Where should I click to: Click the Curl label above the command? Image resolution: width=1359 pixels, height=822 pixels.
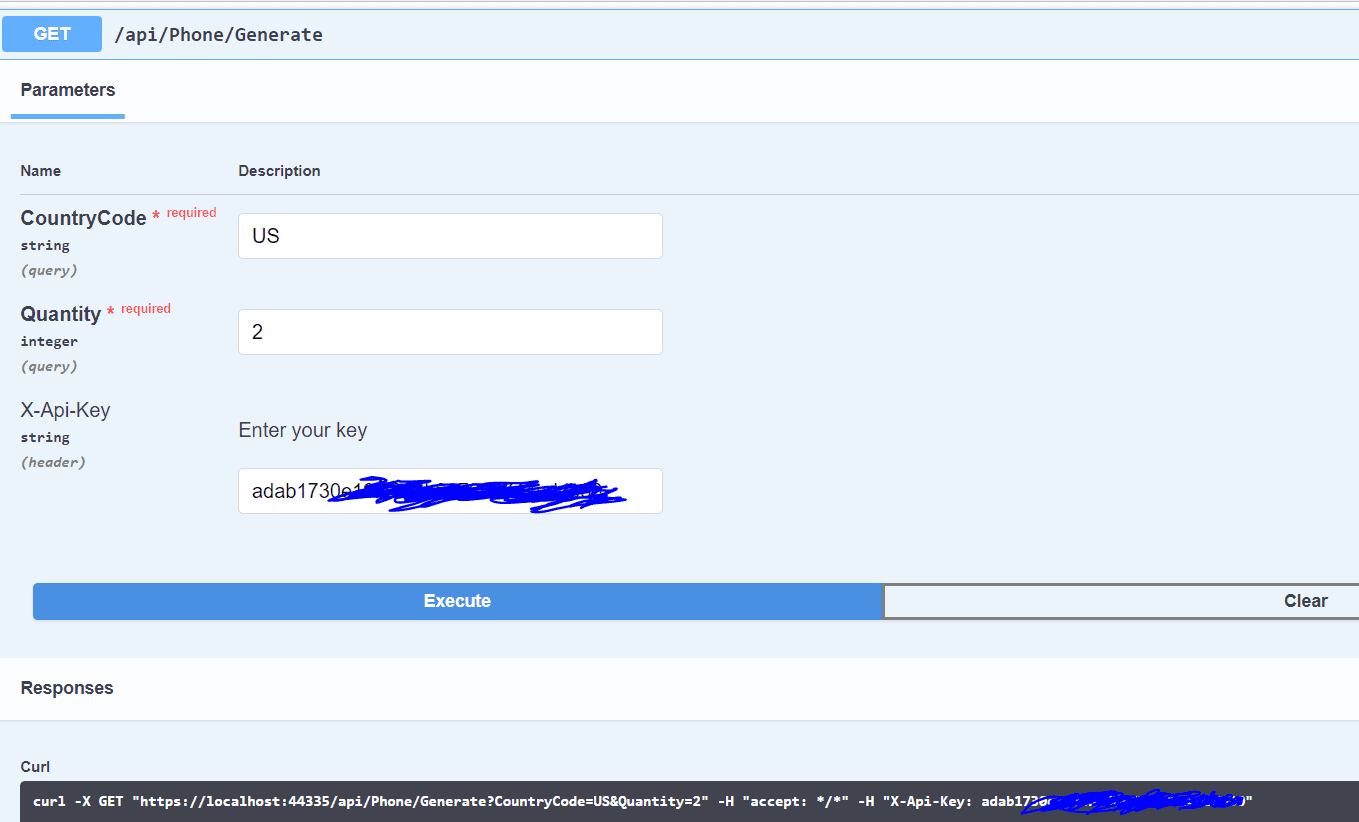(34, 766)
